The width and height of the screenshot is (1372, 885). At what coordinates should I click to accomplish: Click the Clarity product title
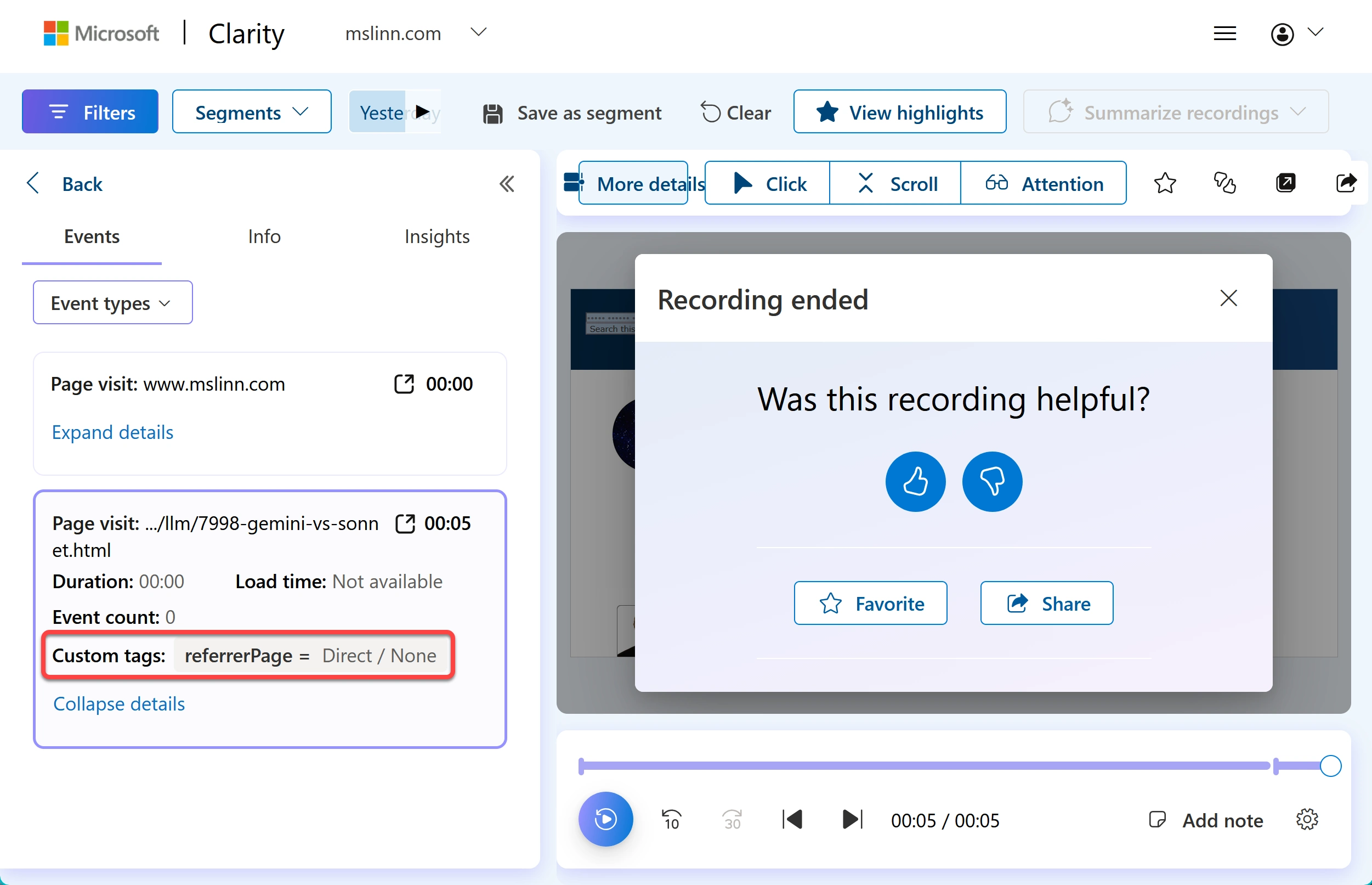pyautogui.click(x=246, y=33)
